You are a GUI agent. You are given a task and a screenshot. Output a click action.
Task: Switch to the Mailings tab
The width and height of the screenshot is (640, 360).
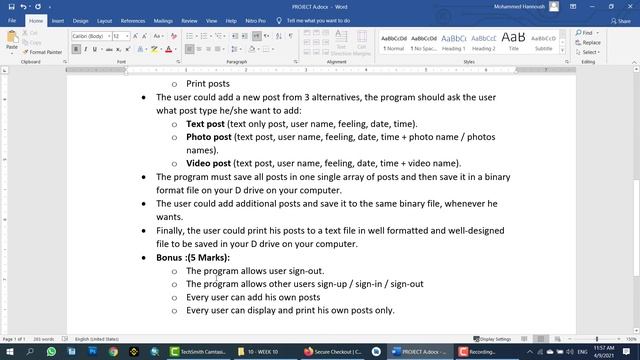[x=163, y=21]
